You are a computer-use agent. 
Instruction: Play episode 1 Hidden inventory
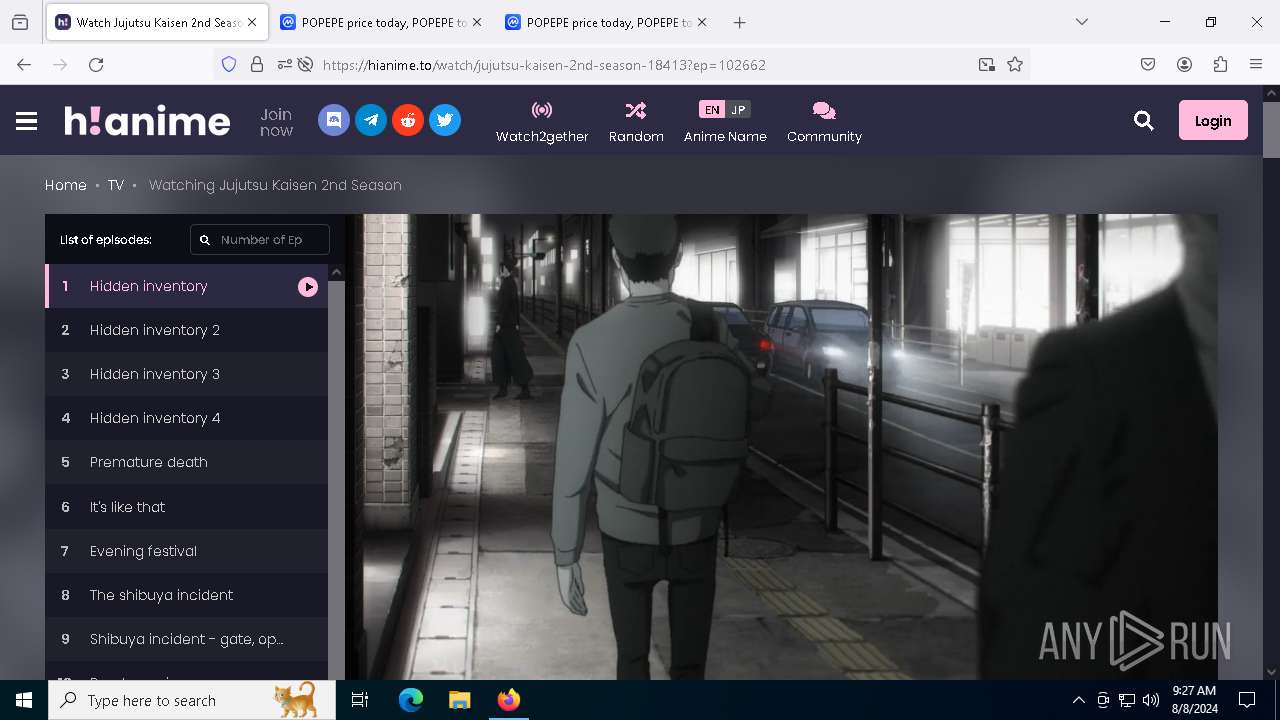click(186, 286)
